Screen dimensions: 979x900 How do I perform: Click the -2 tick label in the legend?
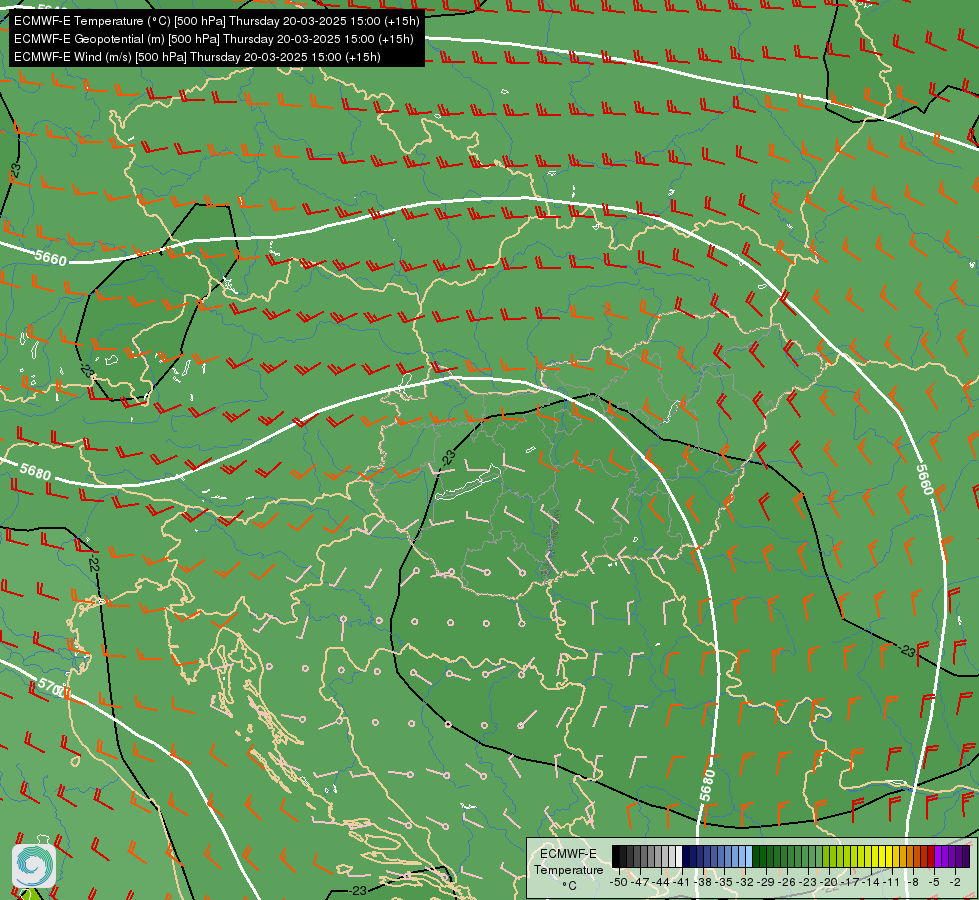click(955, 882)
